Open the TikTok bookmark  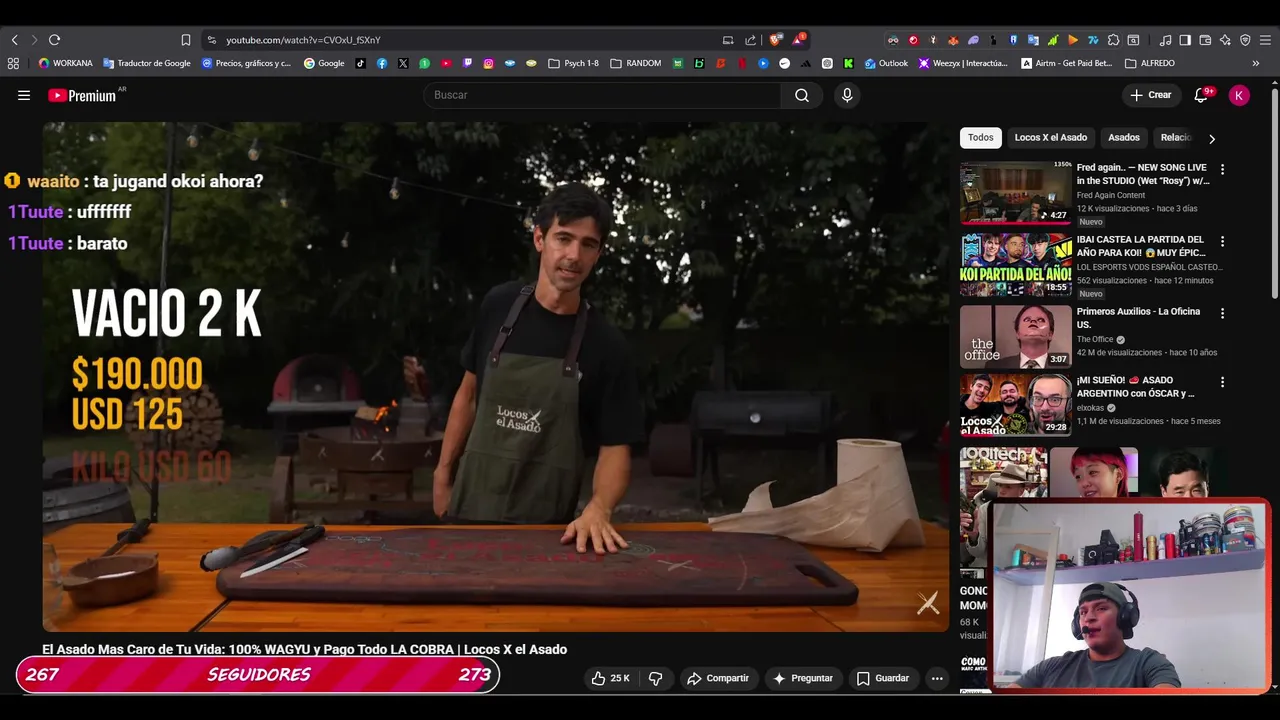click(x=360, y=63)
